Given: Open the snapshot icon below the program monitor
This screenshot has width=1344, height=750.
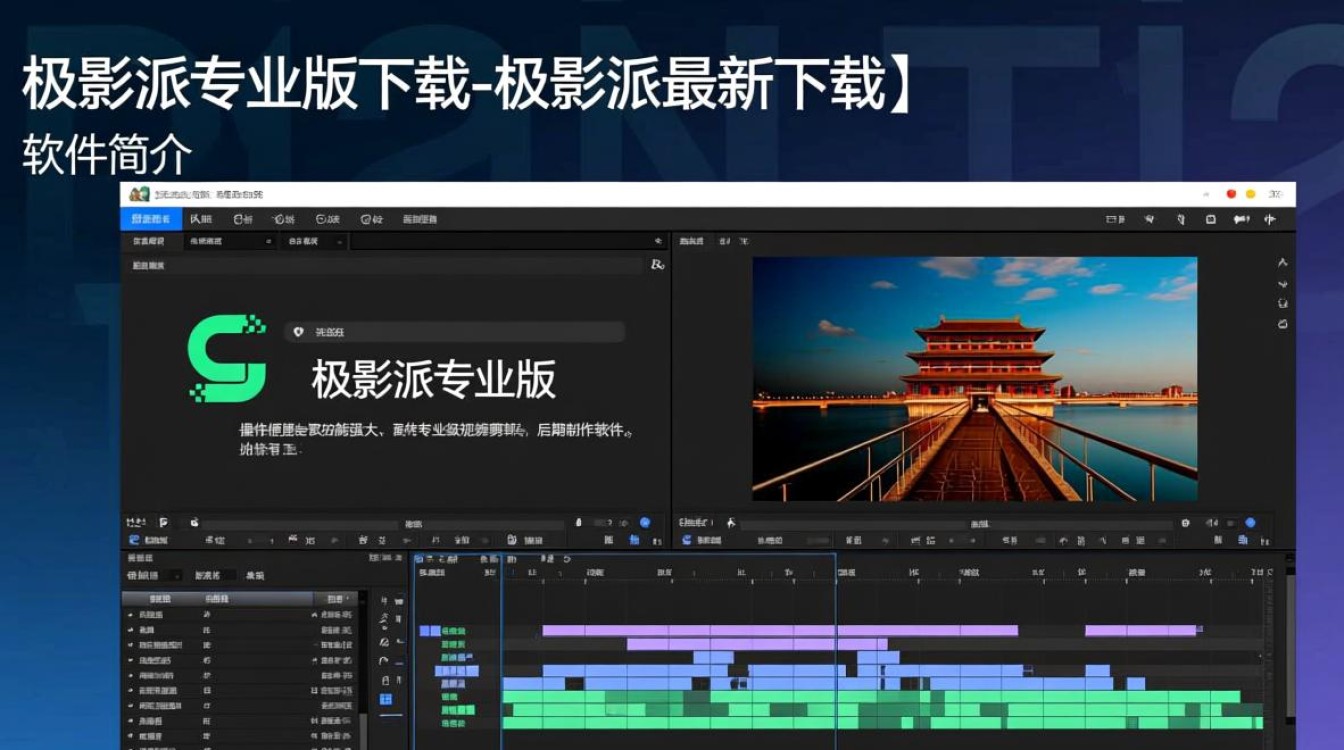Looking at the screenshot, I should tap(1186, 523).
